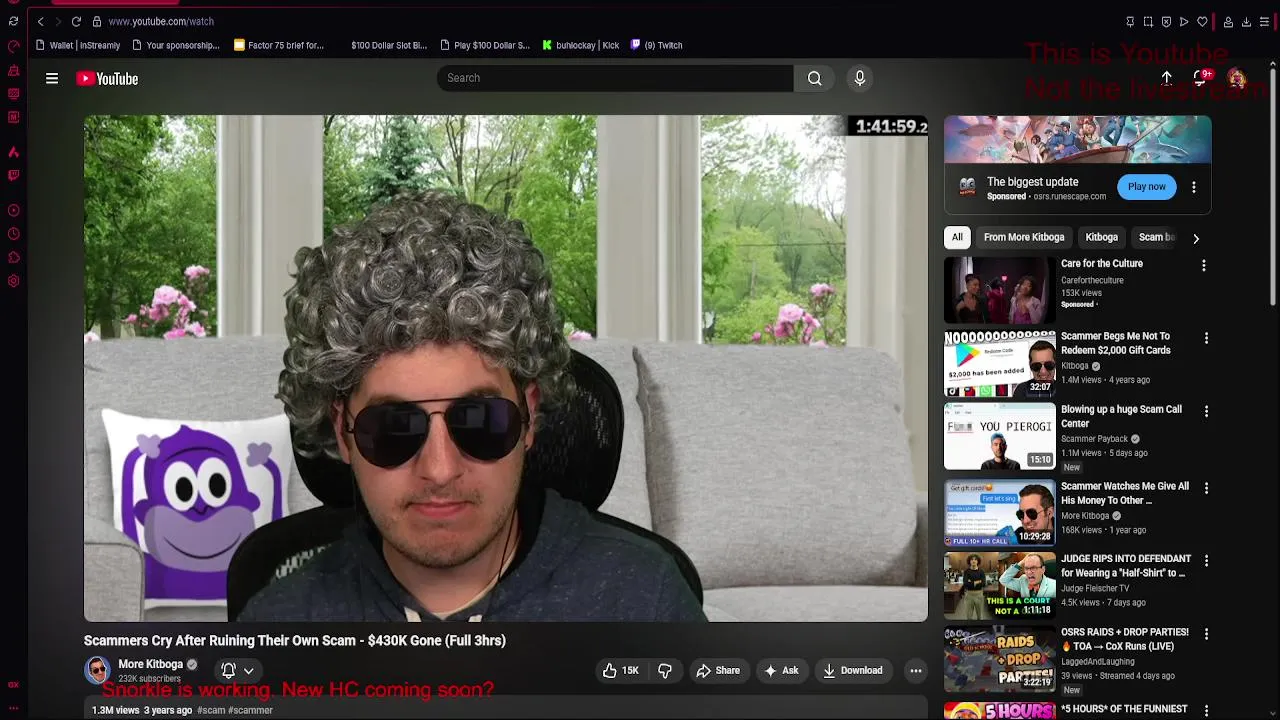Image resolution: width=1280 pixels, height=720 pixels.
Task: Click the main video player
Action: click(506, 368)
